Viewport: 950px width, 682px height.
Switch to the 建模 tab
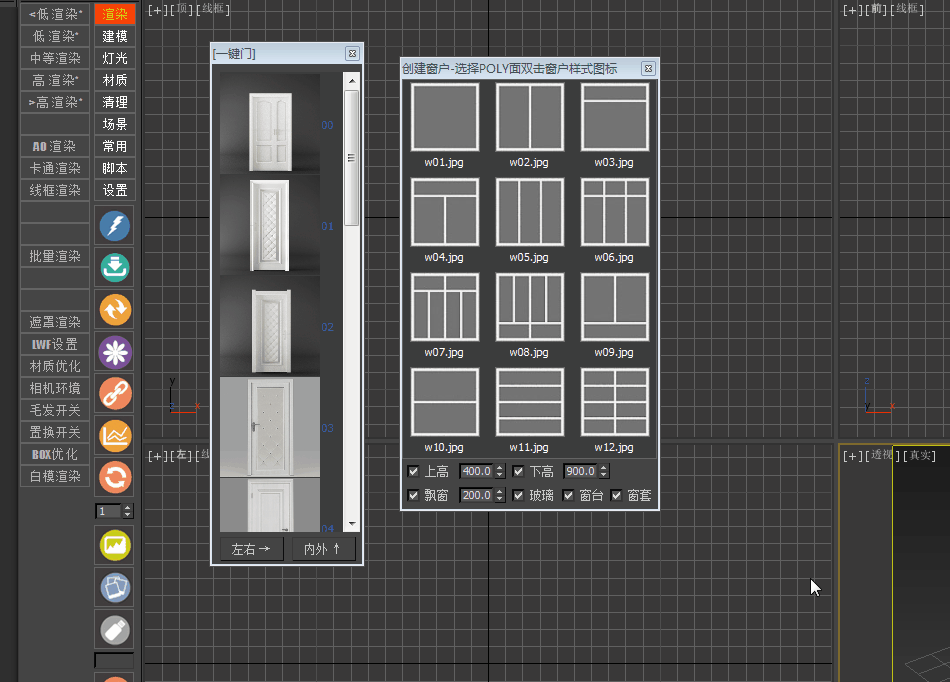click(114, 36)
